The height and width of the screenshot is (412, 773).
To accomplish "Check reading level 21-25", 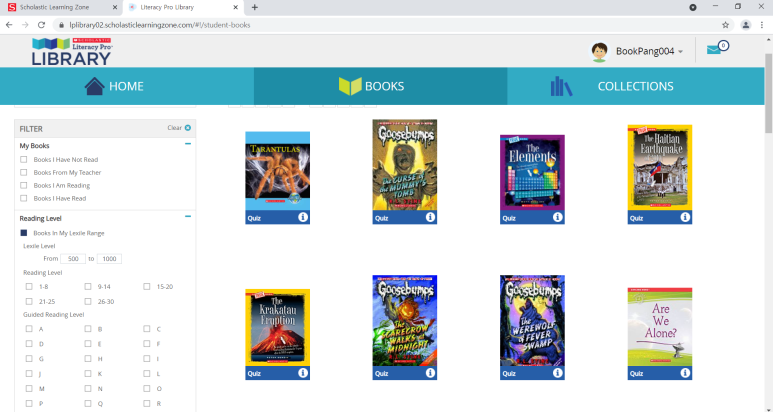I will tap(29, 301).
